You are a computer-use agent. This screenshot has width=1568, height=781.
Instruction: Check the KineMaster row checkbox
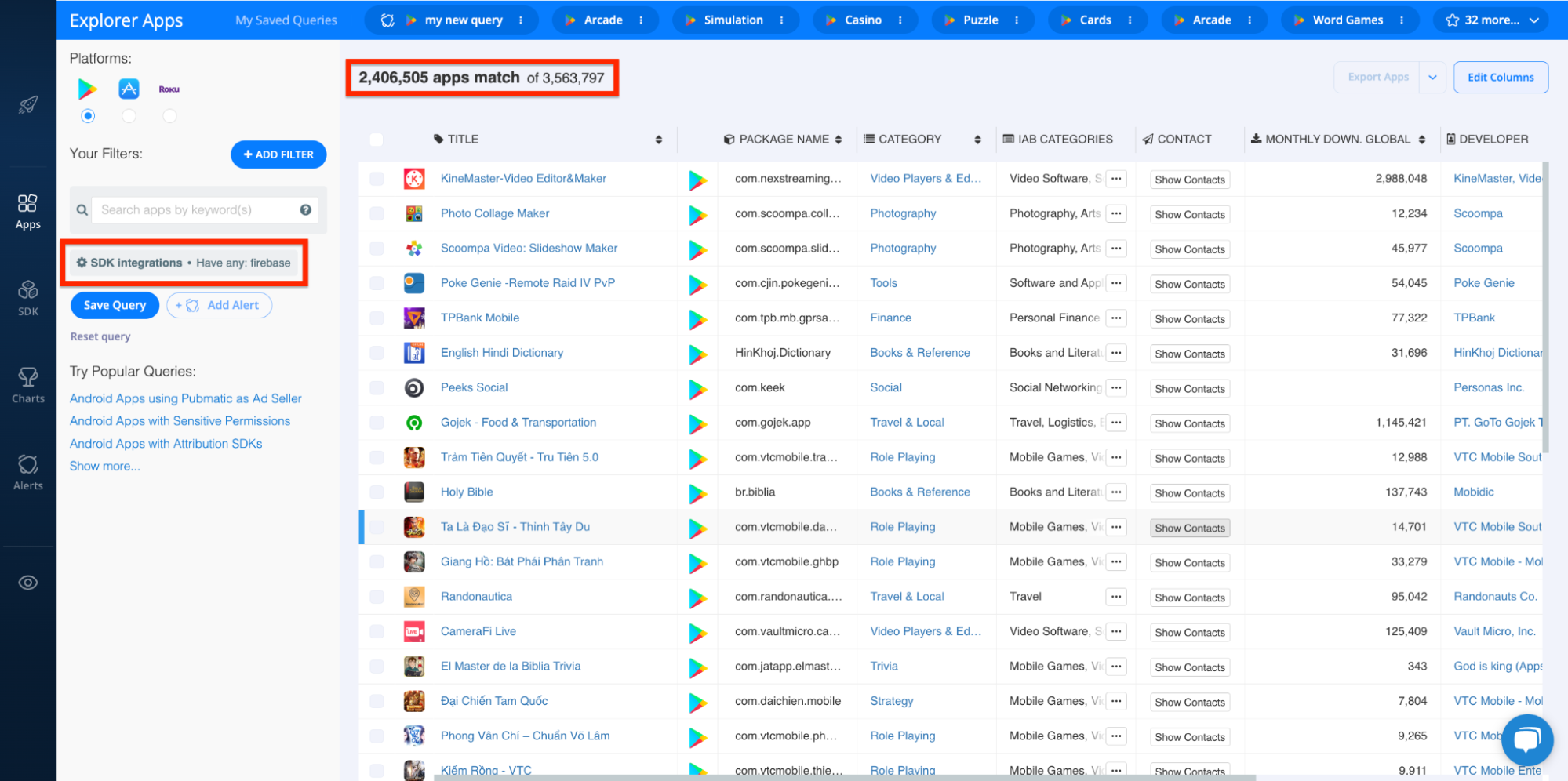click(377, 179)
